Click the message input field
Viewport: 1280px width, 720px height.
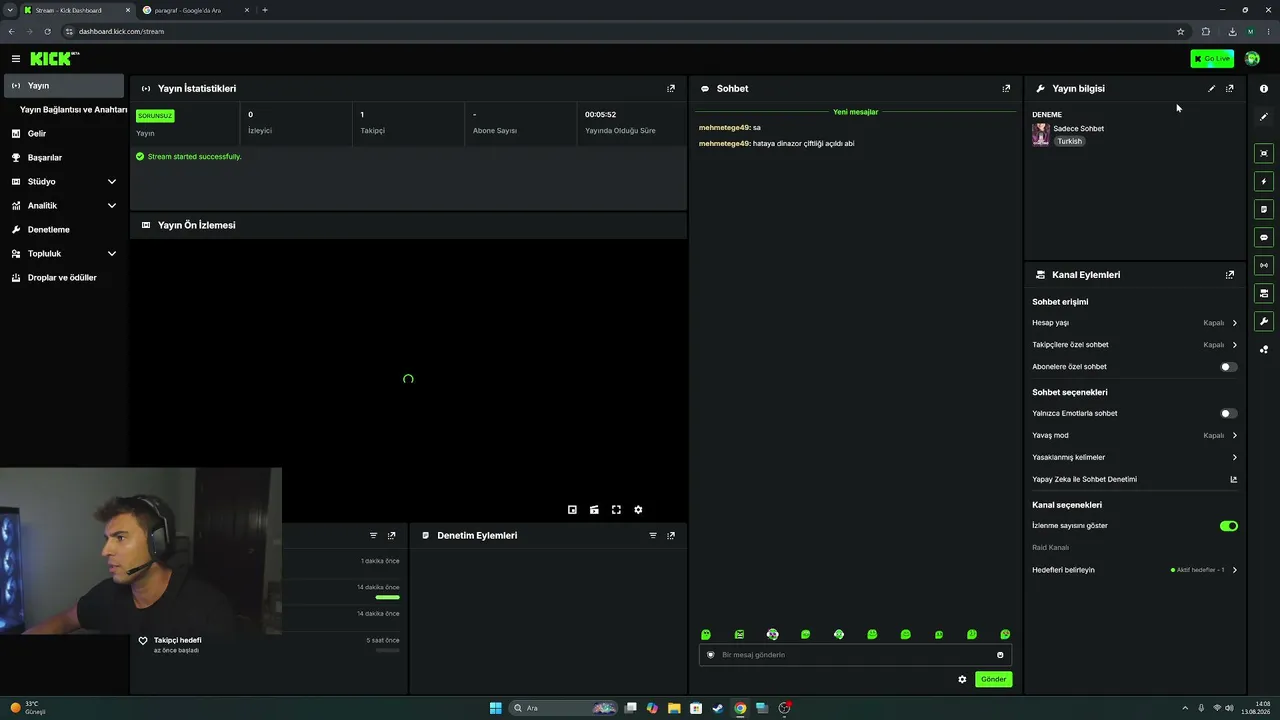[855, 655]
